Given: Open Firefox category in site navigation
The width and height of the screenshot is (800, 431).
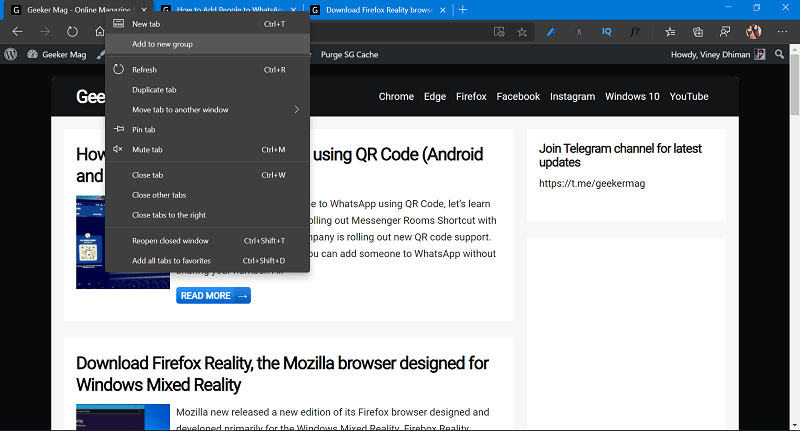Looking at the screenshot, I should [471, 96].
